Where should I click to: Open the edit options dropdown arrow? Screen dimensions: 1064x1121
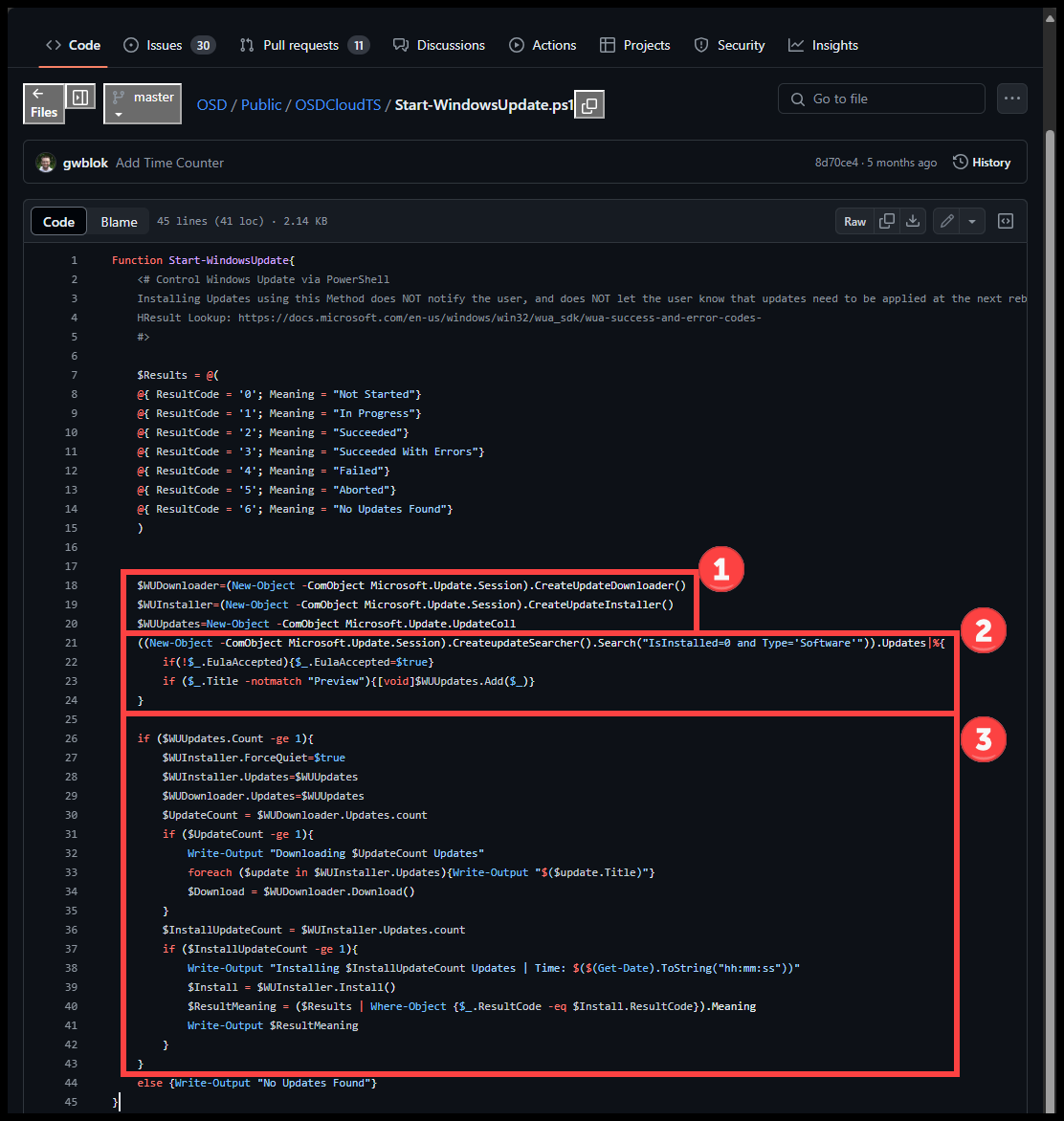coord(972,221)
